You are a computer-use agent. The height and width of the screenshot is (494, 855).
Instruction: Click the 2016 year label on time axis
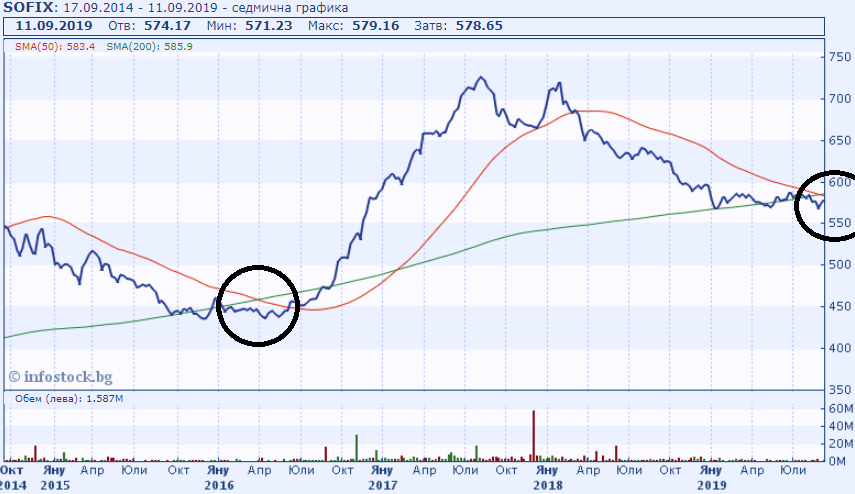point(219,485)
